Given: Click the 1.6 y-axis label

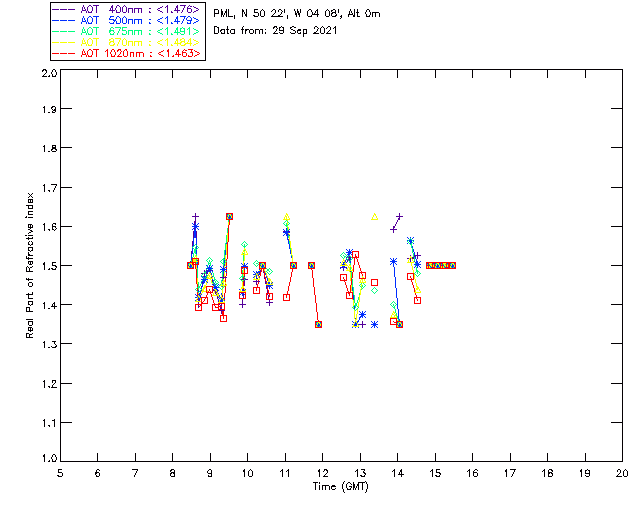Looking at the screenshot, I should 49,227.
